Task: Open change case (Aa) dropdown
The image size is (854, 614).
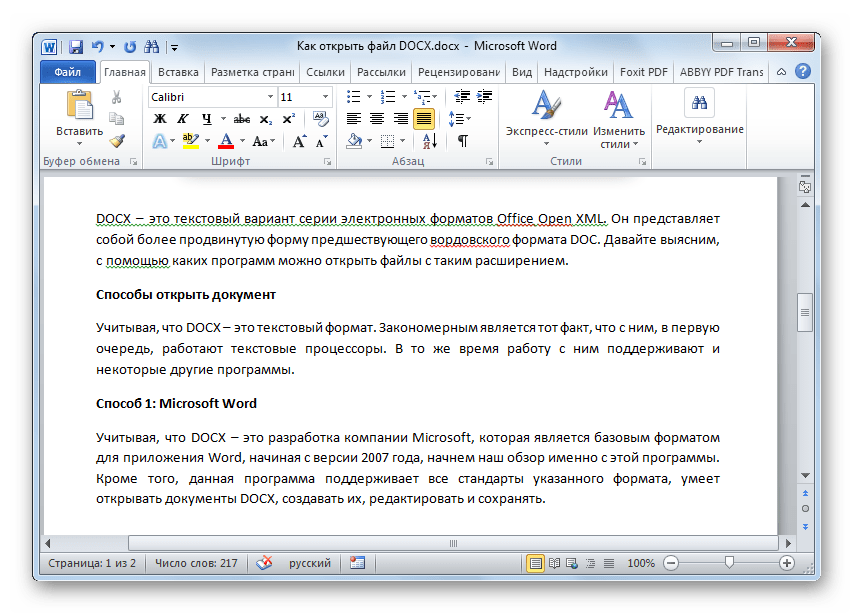Action: point(264,142)
